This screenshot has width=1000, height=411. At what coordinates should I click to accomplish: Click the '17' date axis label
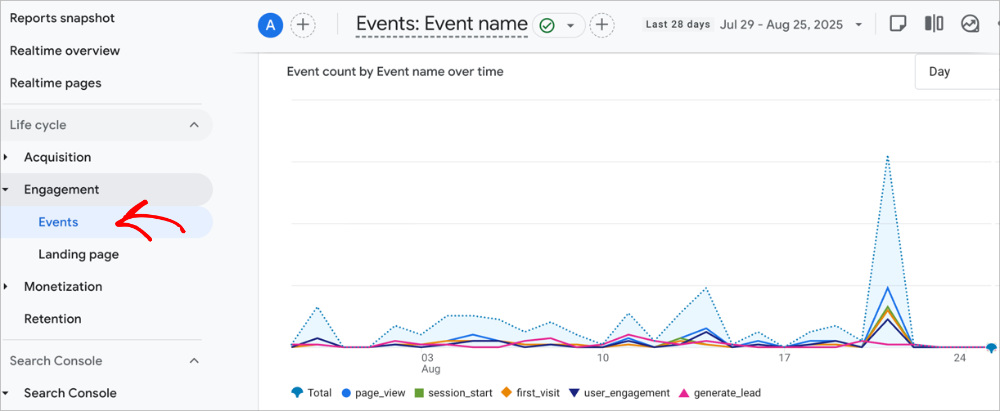tap(784, 358)
